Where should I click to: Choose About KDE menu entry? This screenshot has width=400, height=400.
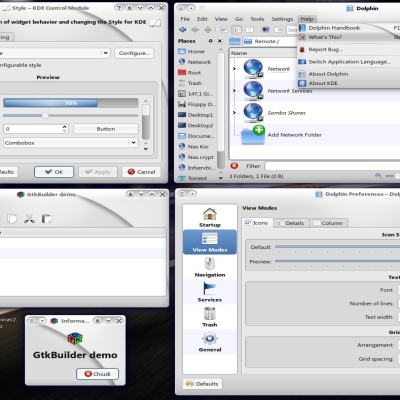[348, 83]
